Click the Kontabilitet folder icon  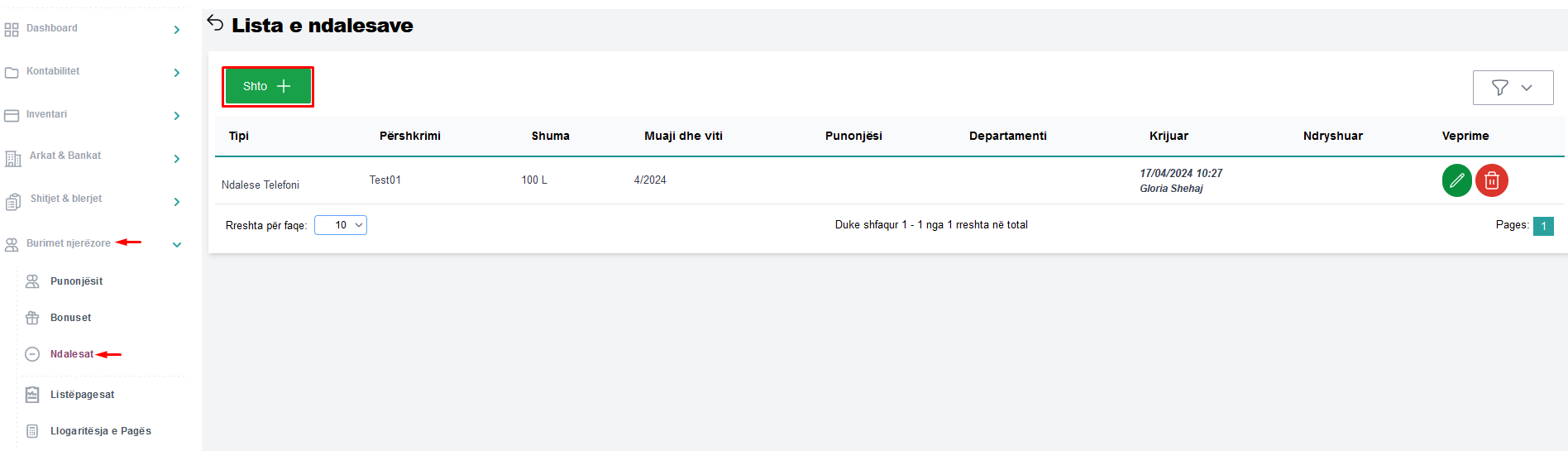(12, 73)
